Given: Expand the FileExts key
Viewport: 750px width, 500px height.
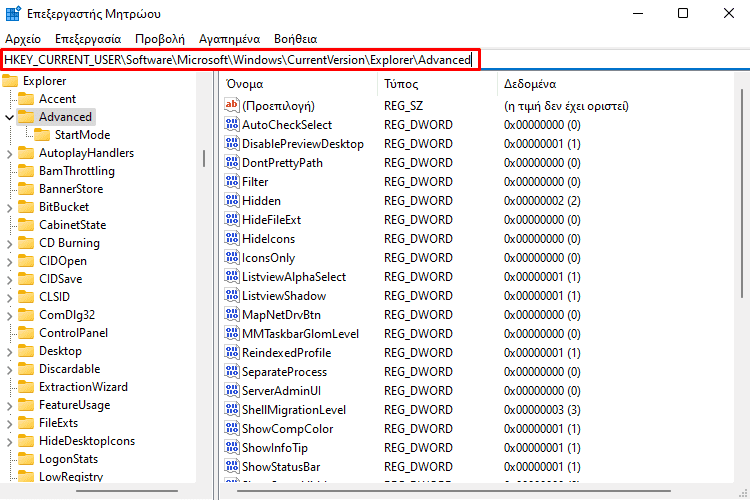Looking at the screenshot, I should [x=9, y=423].
